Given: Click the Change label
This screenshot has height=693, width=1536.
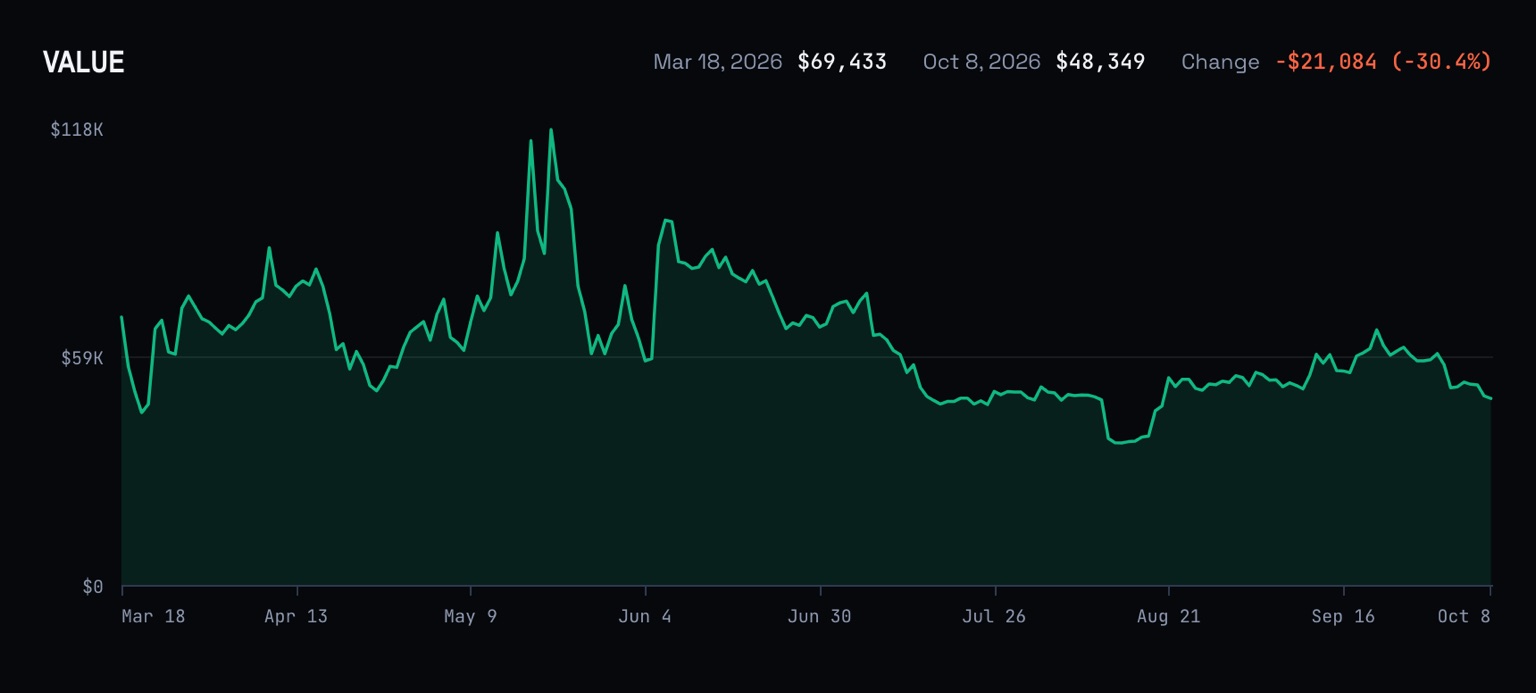Looking at the screenshot, I should pyautogui.click(x=1220, y=62).
